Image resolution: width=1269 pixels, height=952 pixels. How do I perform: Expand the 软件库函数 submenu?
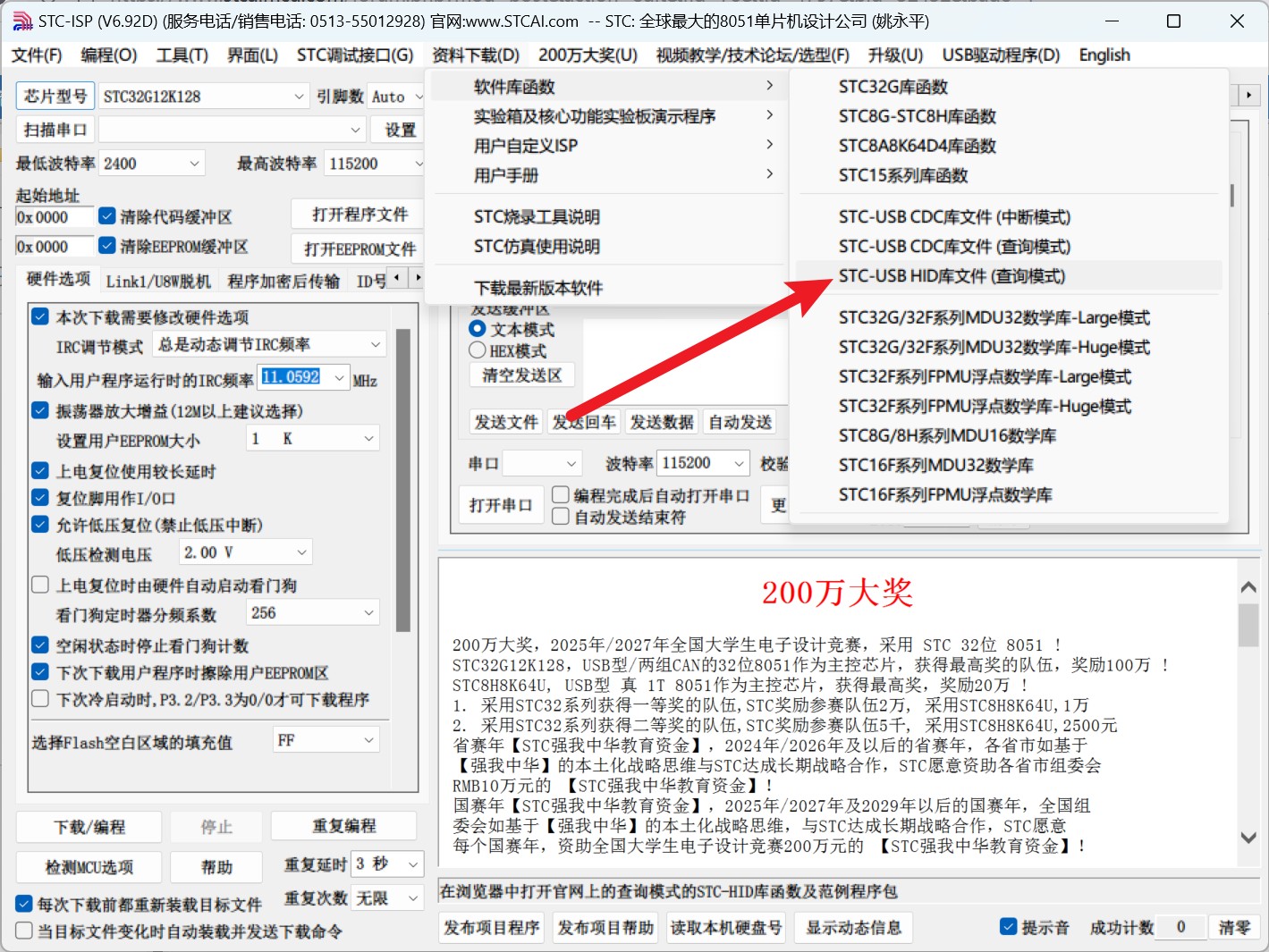pyautogui.click(x=606, y=86)
